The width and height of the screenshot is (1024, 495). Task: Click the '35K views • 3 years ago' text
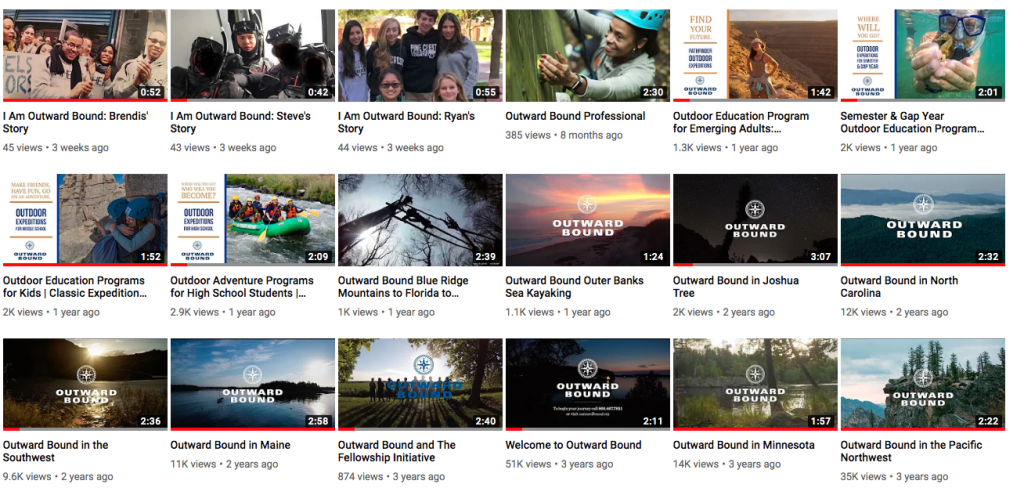point(894,477)
